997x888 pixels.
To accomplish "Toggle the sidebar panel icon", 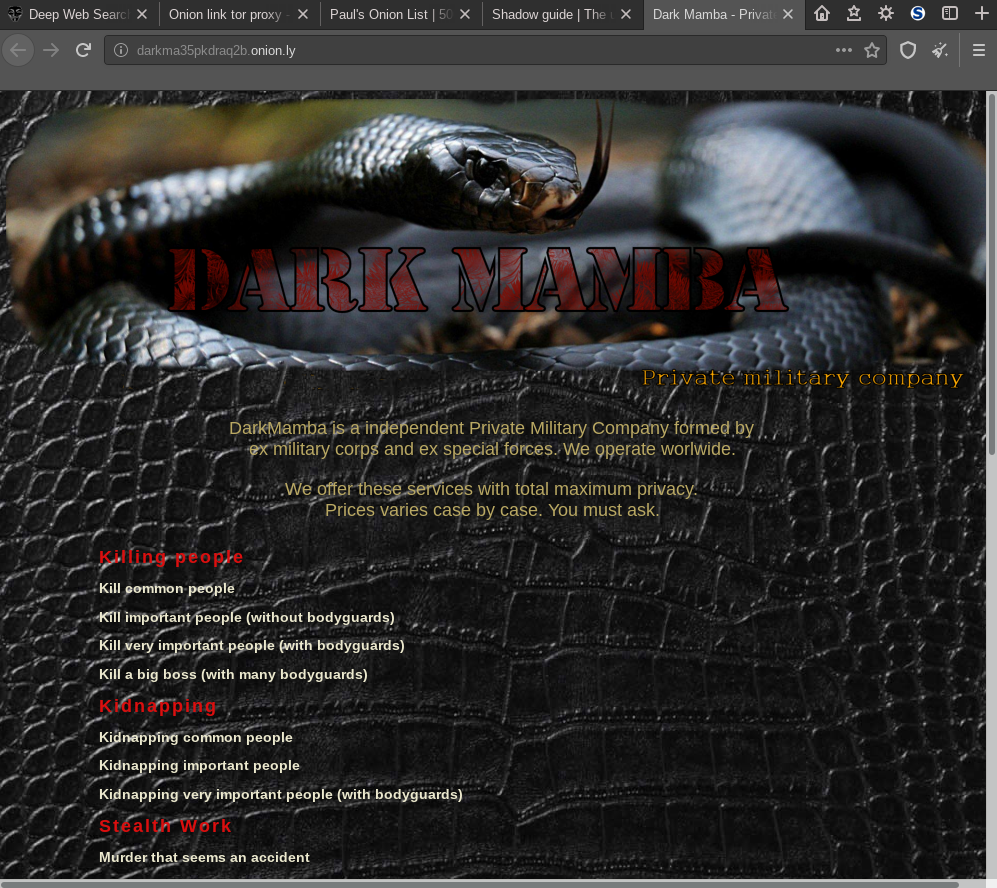I will 949,13.
